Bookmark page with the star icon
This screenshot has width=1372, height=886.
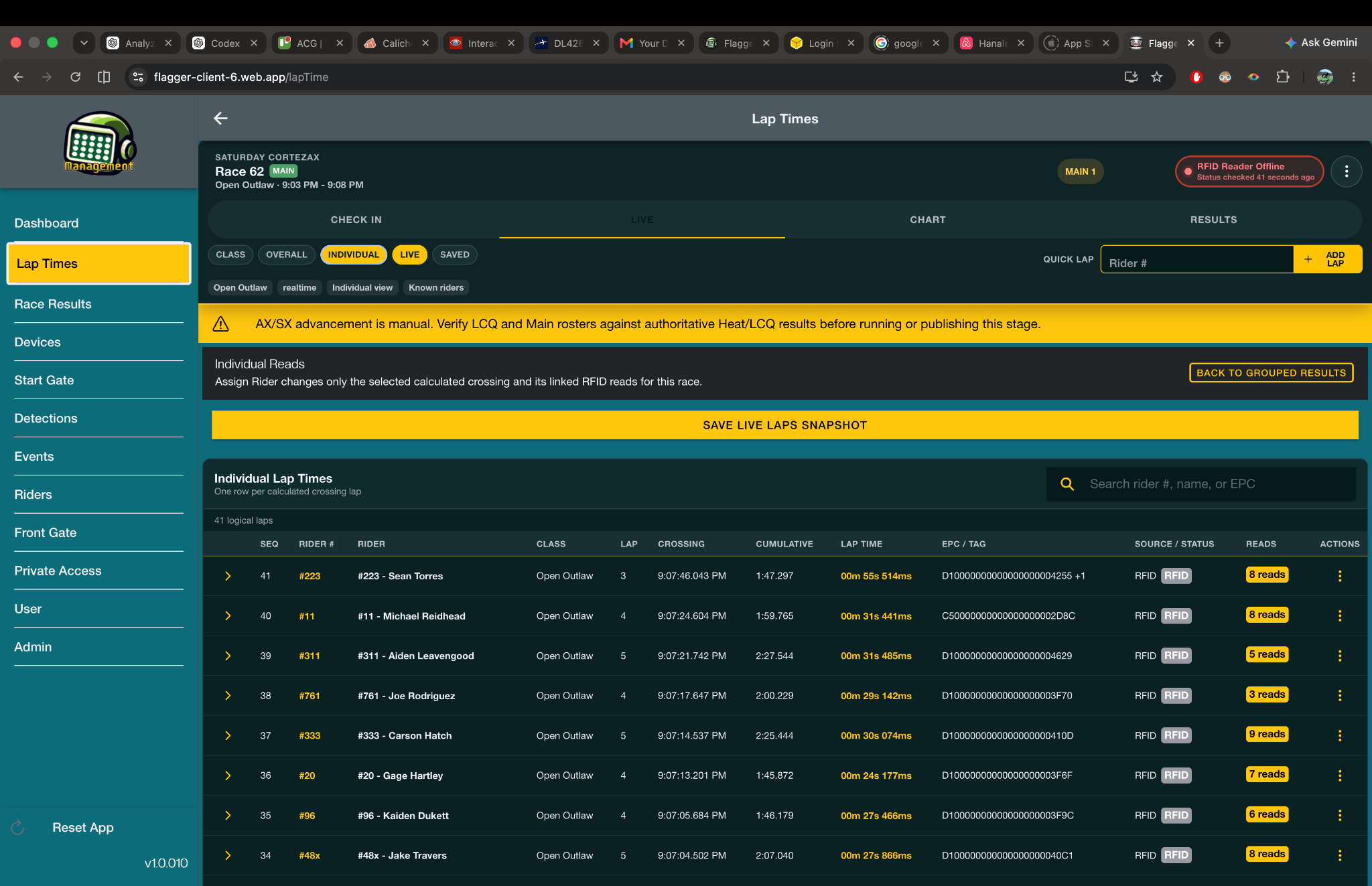(1157, 77)
